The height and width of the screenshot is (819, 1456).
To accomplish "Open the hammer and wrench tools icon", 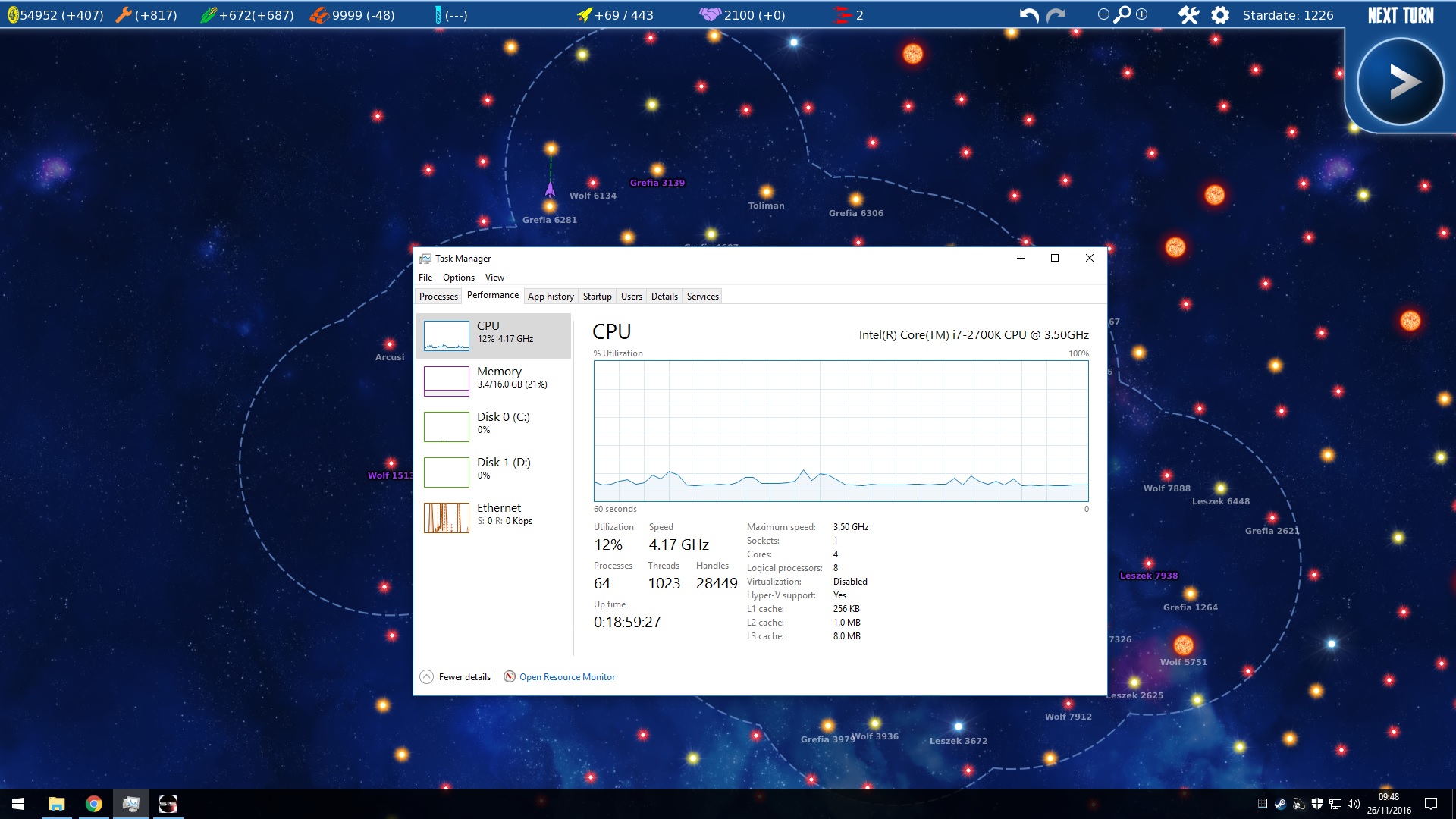I will [x=1188, y=15].
